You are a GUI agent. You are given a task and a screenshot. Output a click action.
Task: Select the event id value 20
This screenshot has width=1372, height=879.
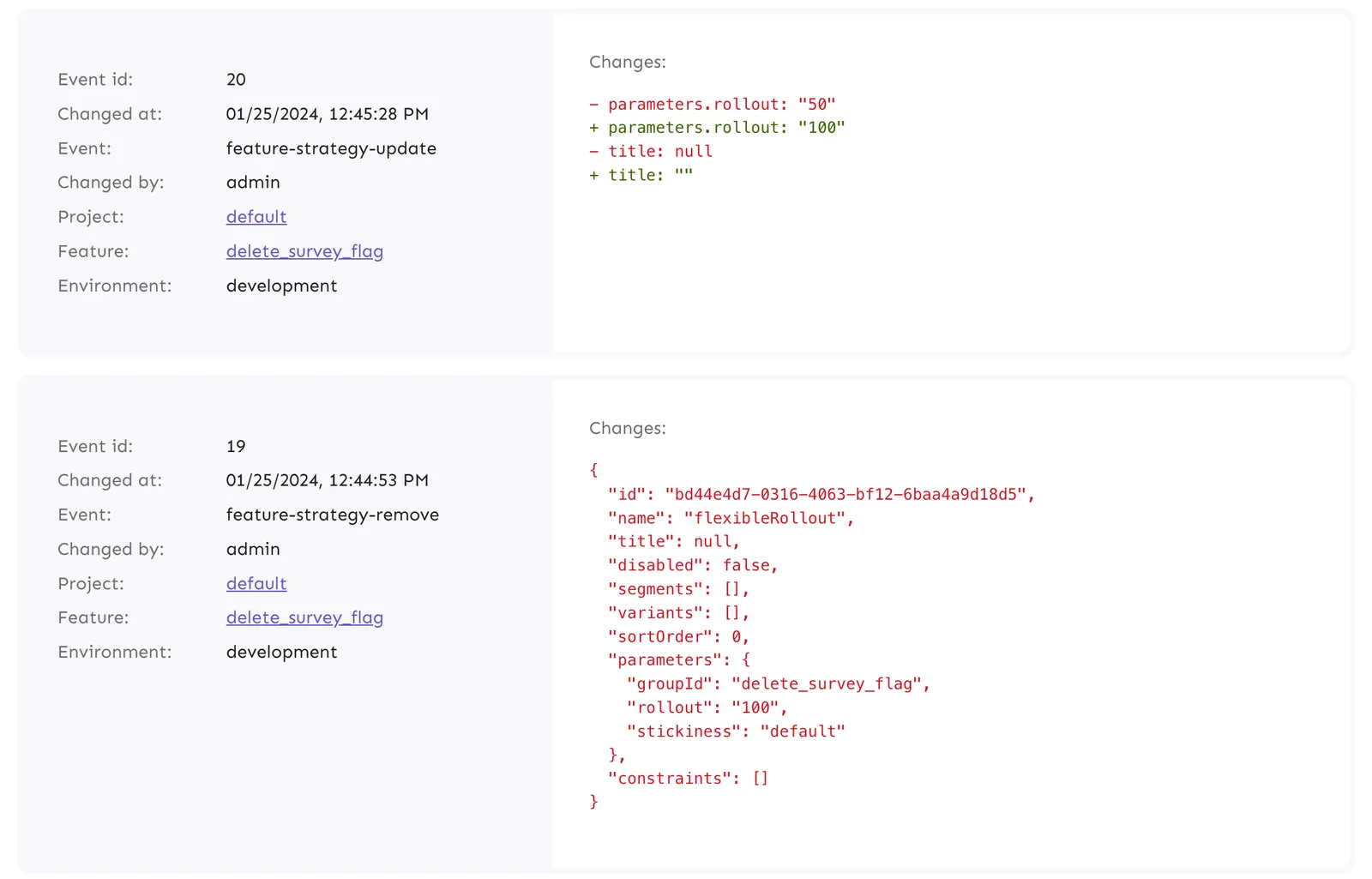click(236, 80)
